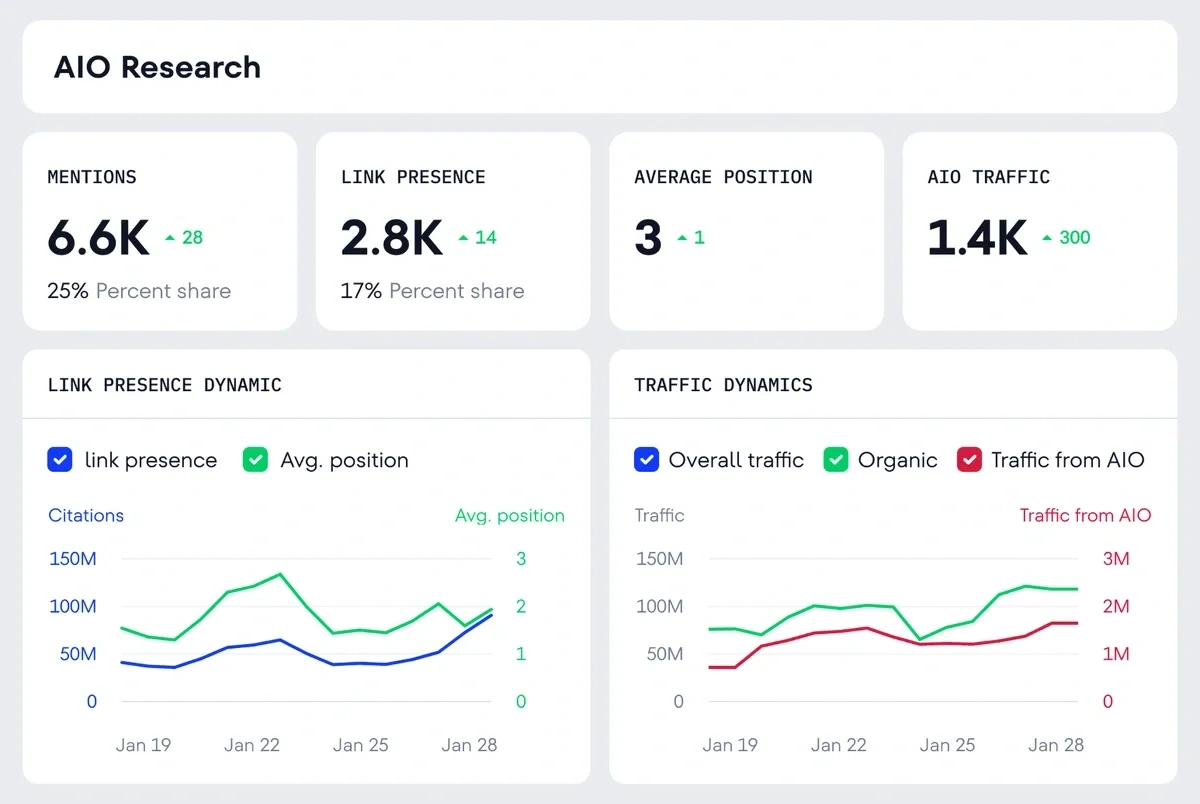The image size is (1200, 804).
Task: Click the 25% Percent share text
Action: point(139,291)
